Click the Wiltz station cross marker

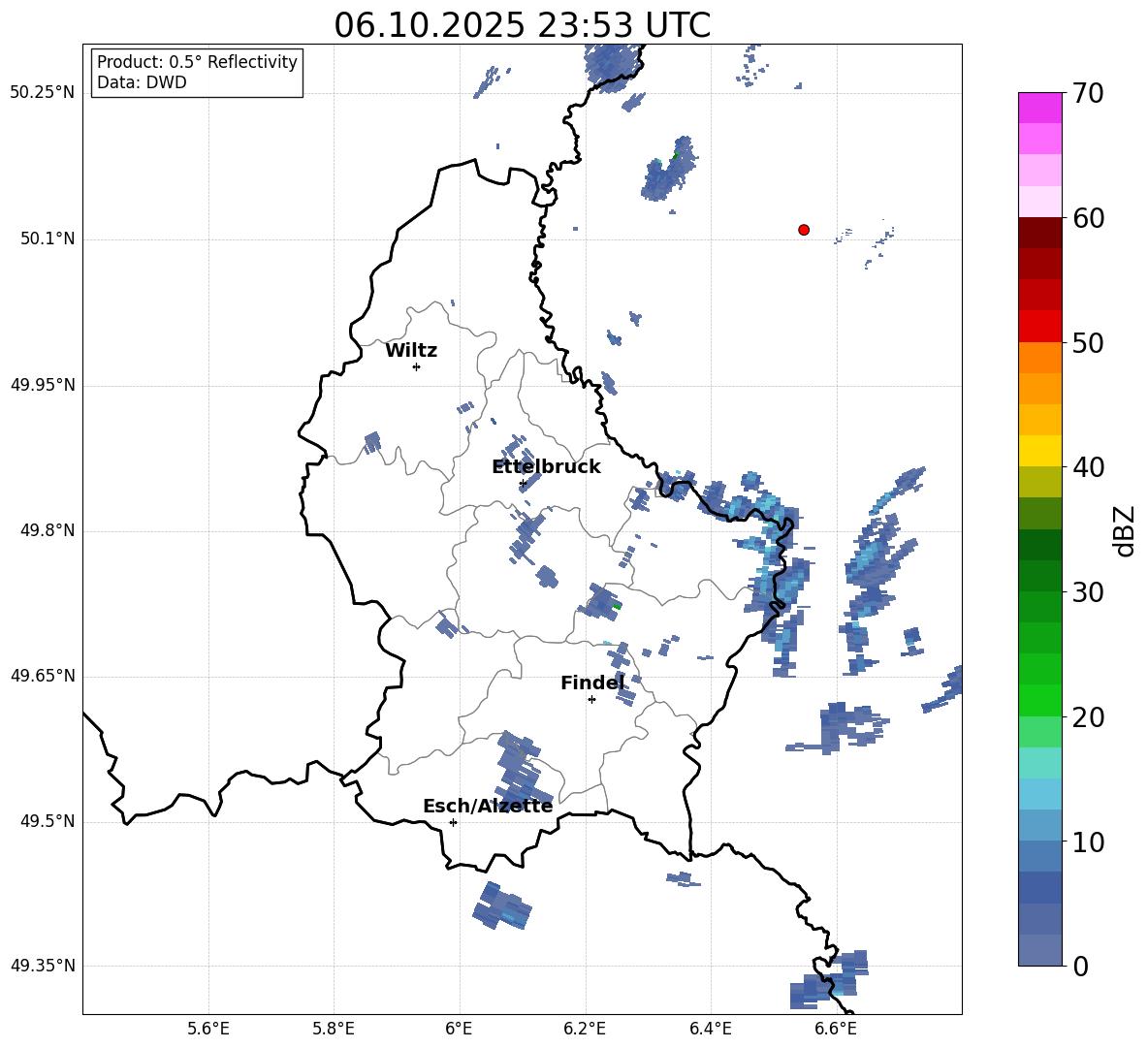click(417, 366)
